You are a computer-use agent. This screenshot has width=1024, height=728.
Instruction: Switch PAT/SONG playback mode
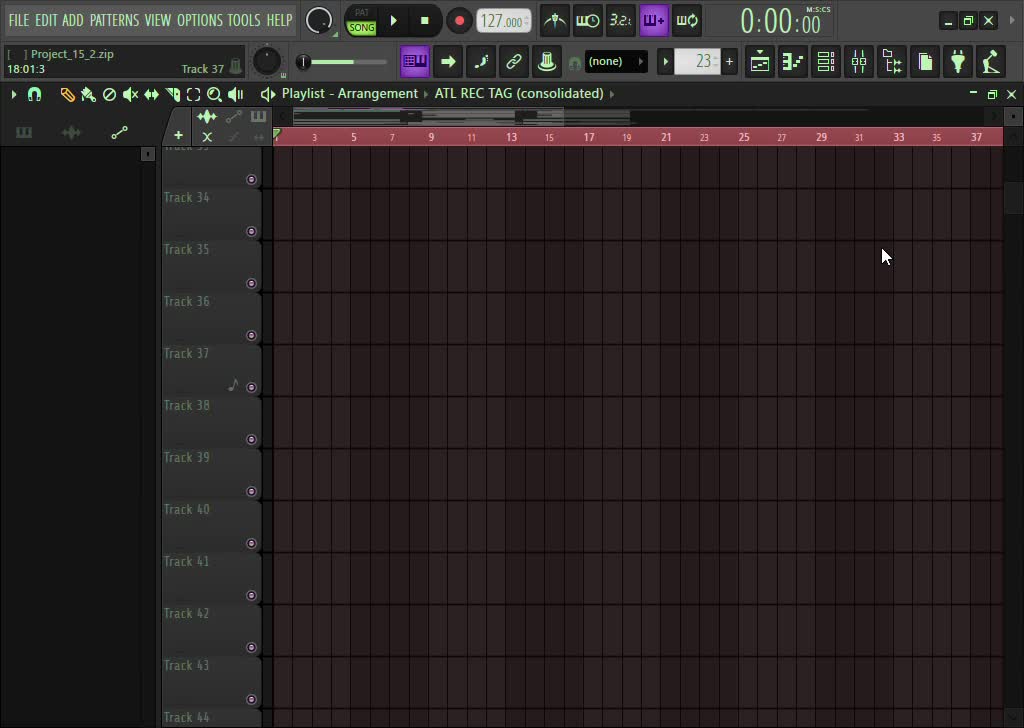coord(362,20)
